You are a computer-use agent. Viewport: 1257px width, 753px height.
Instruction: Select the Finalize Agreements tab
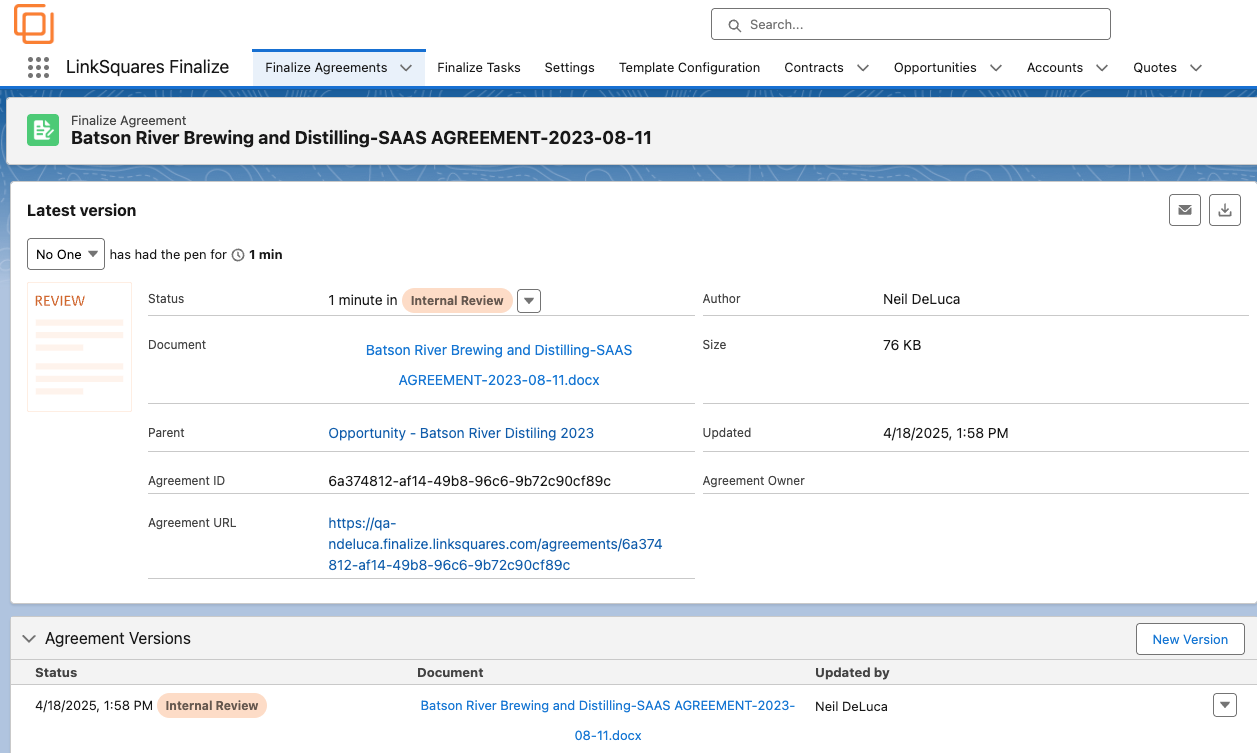326,68
